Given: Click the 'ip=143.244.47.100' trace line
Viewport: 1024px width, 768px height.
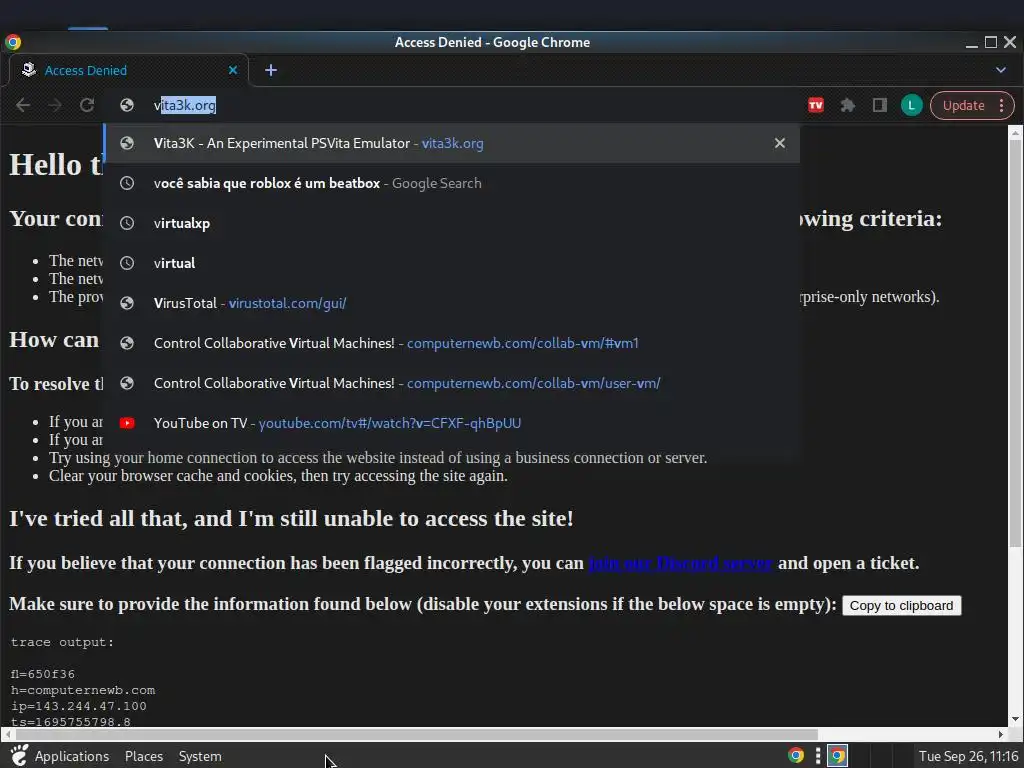Looking at the screenshot, I should pyautogui.click(x=78, y=706).
